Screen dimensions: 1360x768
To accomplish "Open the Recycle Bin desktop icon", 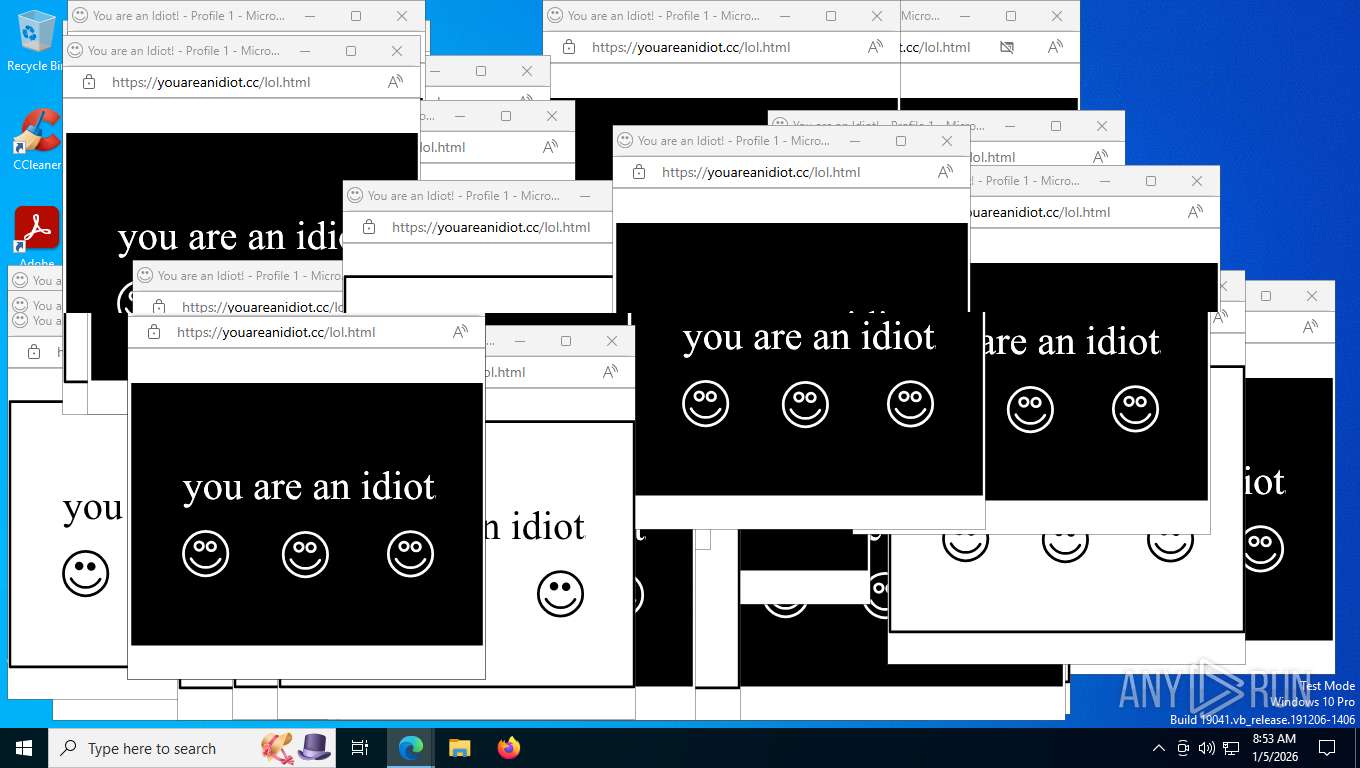I will click(34, 40).
